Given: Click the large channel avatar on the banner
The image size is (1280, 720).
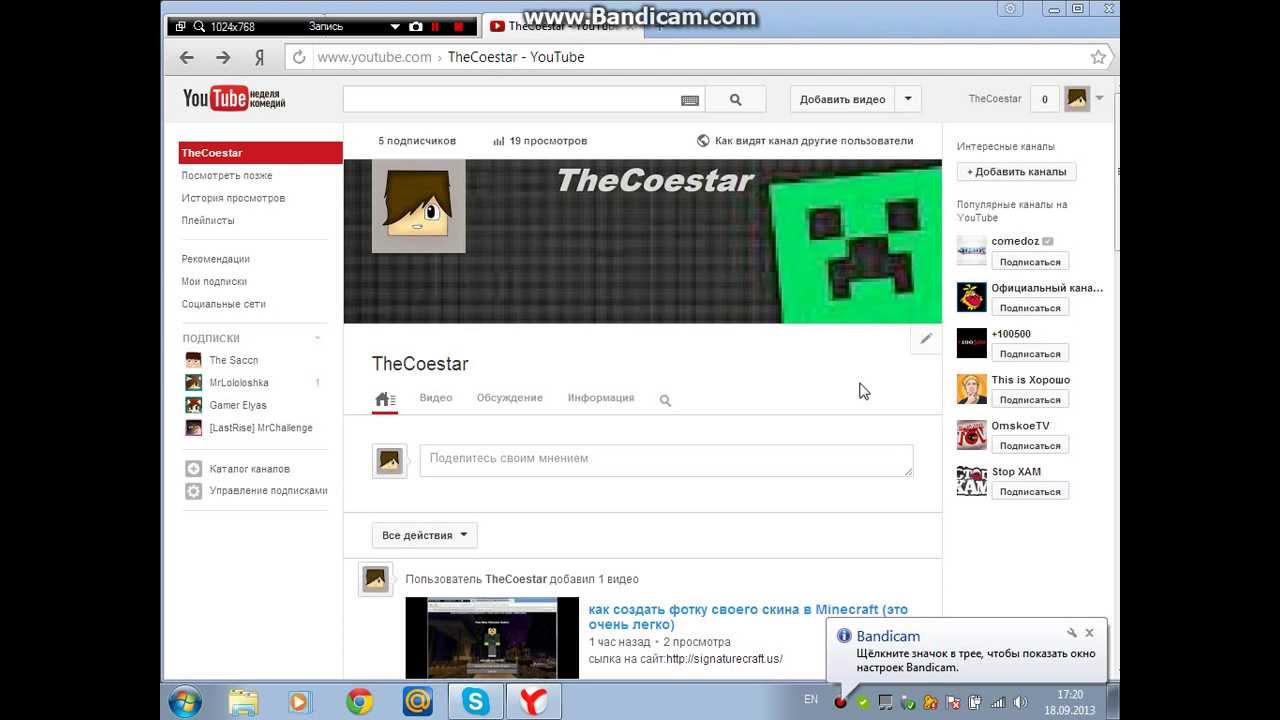Looking at the screenshot, I should click(419, 206).
